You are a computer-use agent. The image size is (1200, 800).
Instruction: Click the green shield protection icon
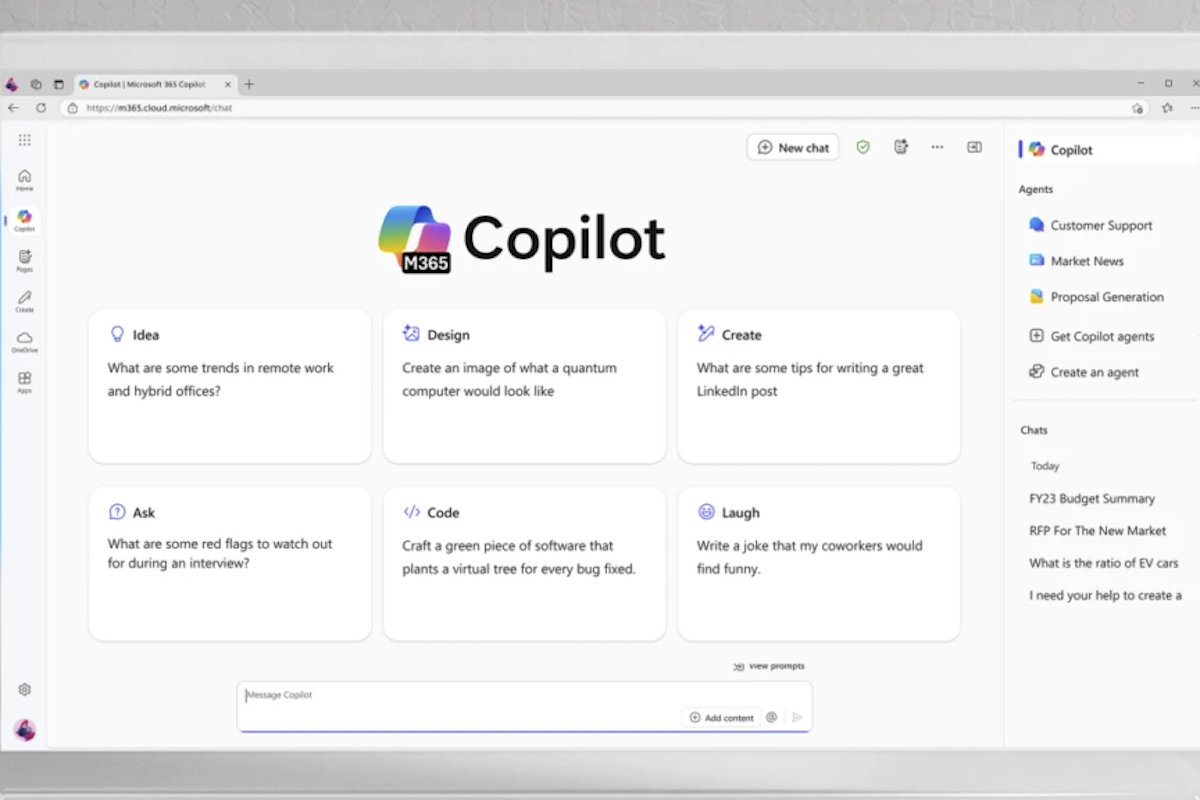click(x=863, y=147)
